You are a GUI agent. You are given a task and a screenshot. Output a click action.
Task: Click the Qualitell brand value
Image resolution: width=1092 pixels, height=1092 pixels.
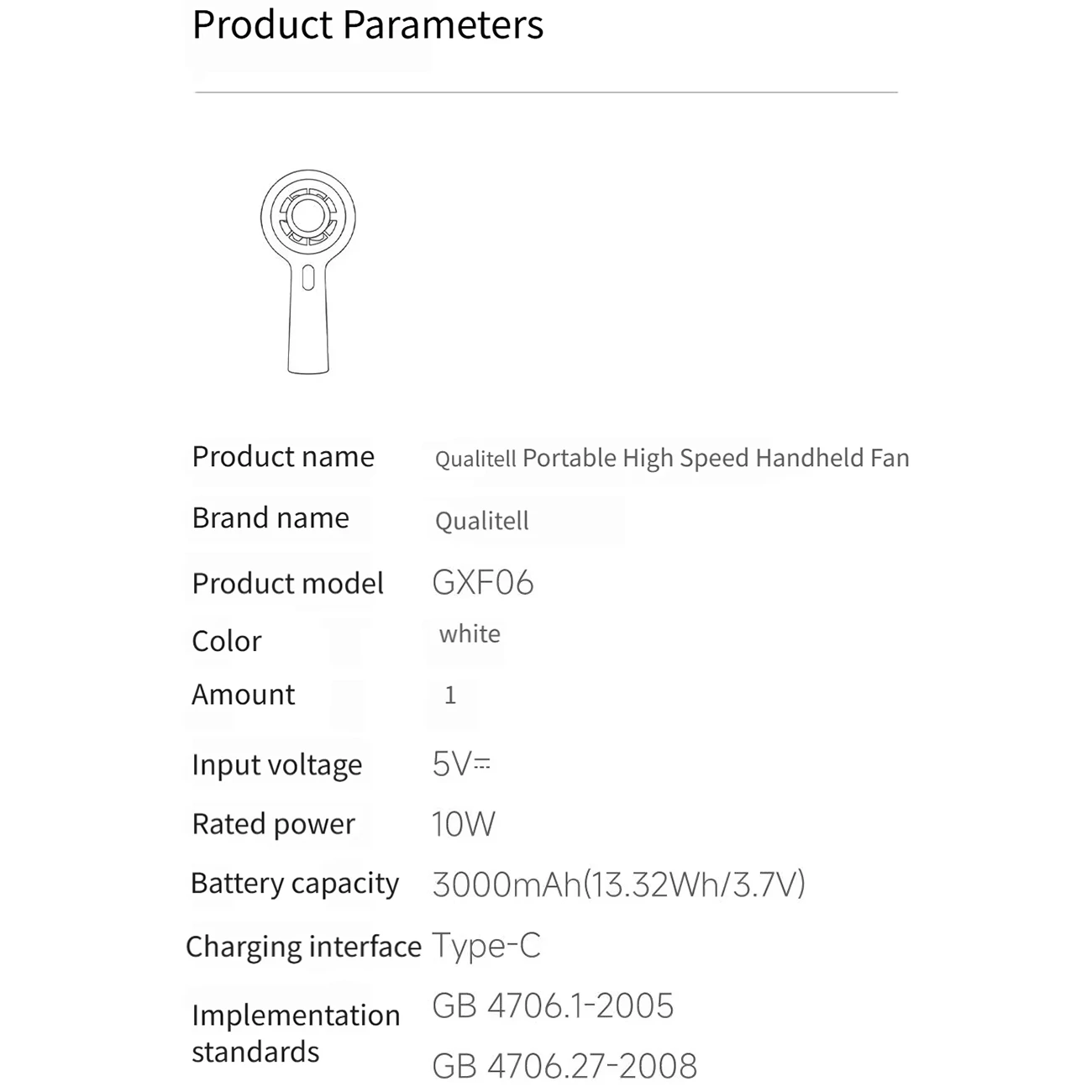482,521
